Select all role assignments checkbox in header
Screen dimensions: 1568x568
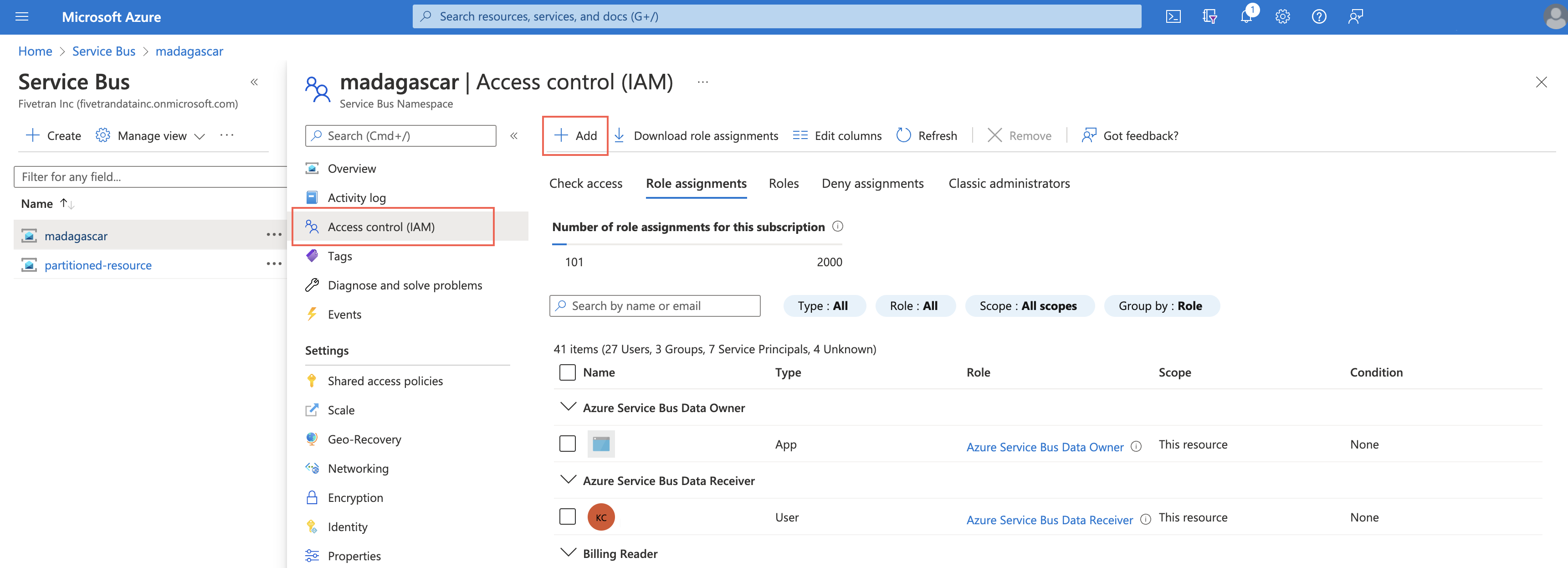coord(567,372)
